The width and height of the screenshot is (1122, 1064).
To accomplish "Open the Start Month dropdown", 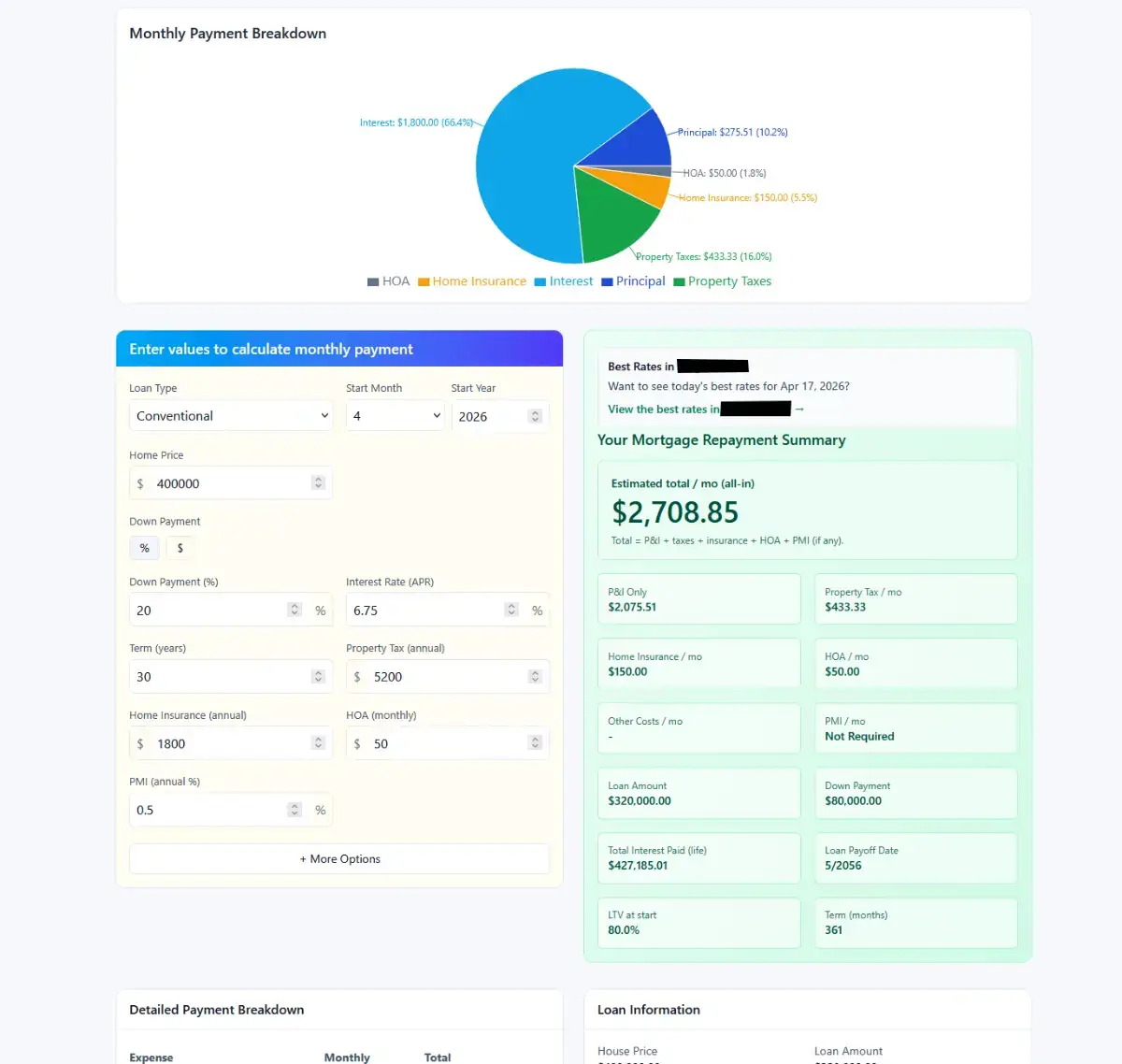I will (x=395, y=415).
